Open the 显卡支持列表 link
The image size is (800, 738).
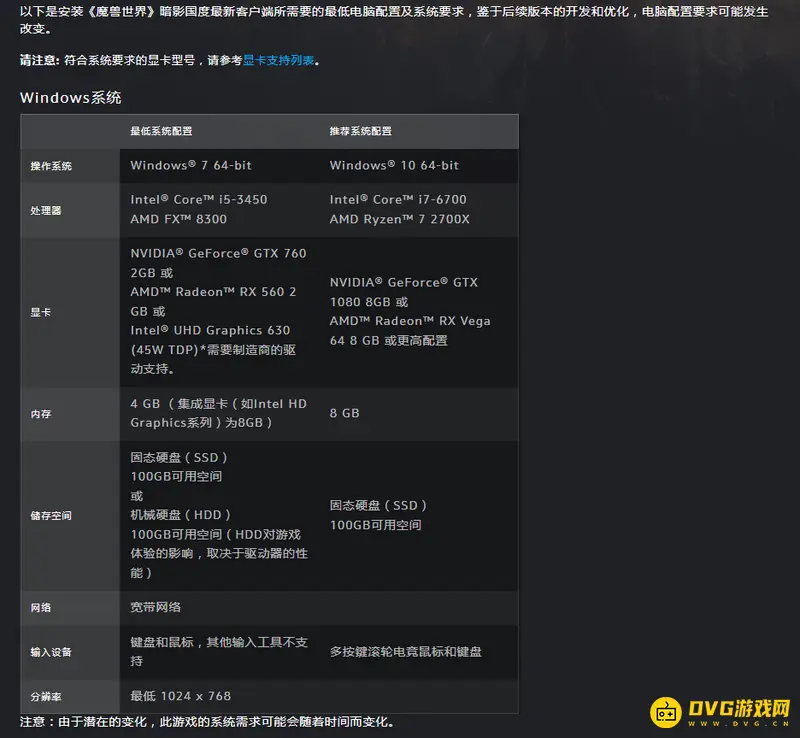279,60
